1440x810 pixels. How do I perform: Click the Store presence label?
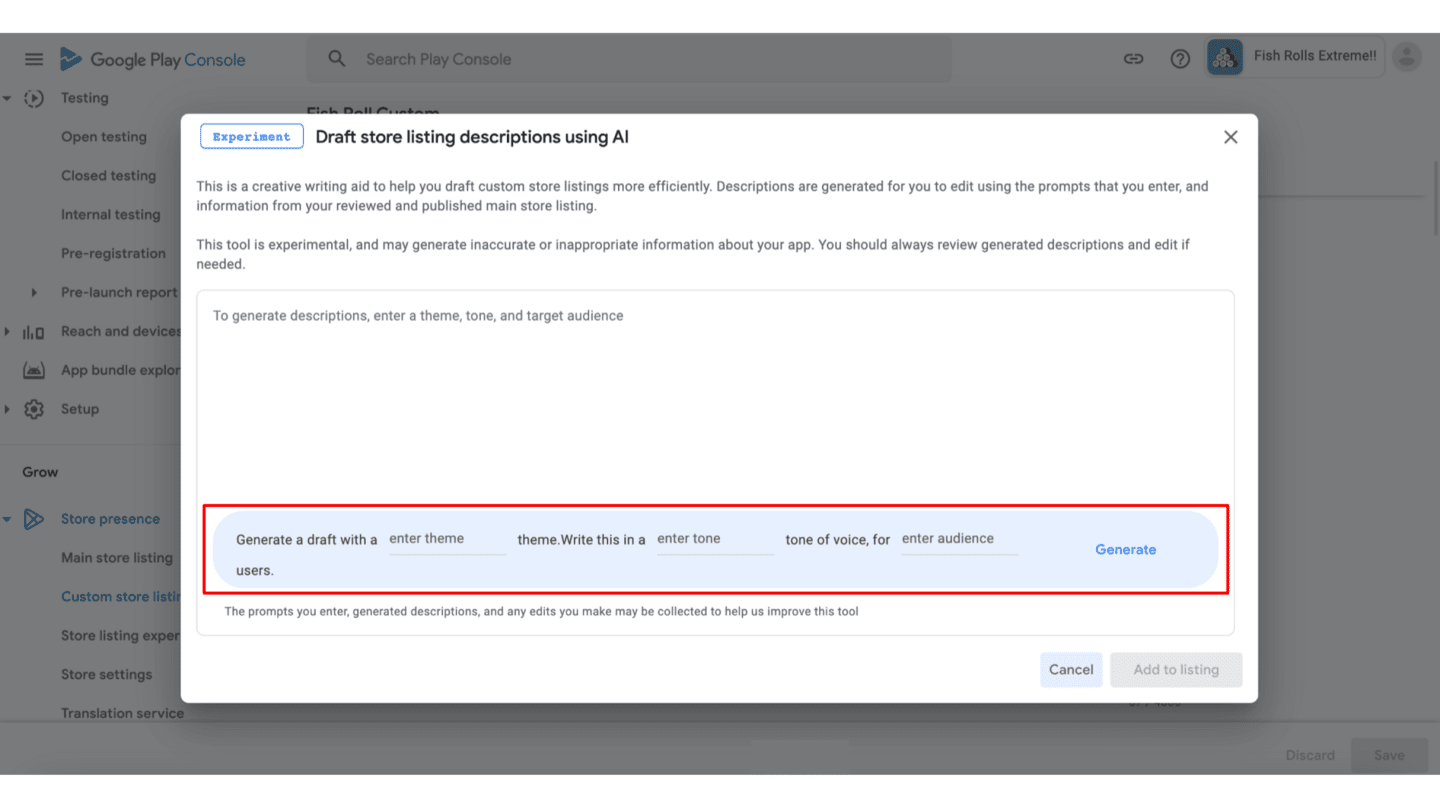[x=110, y=519]
